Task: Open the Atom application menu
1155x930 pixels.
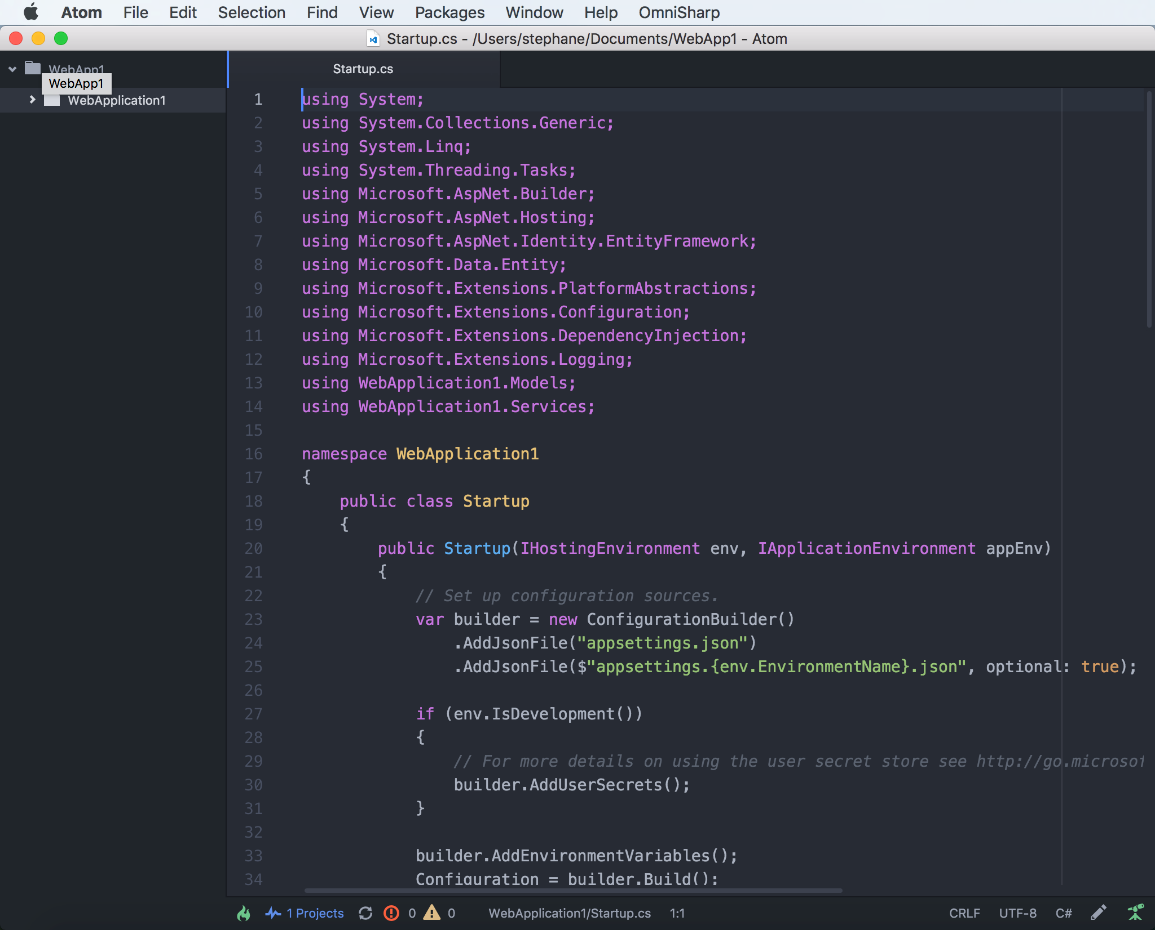Action: tap(81, 13)
